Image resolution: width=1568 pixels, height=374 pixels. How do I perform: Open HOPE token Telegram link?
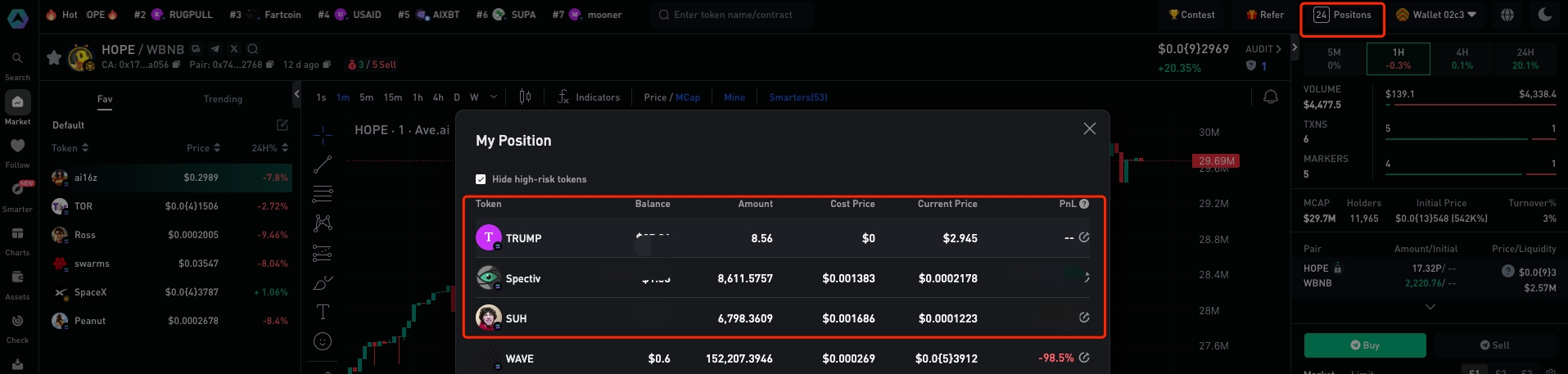(215, 49)
